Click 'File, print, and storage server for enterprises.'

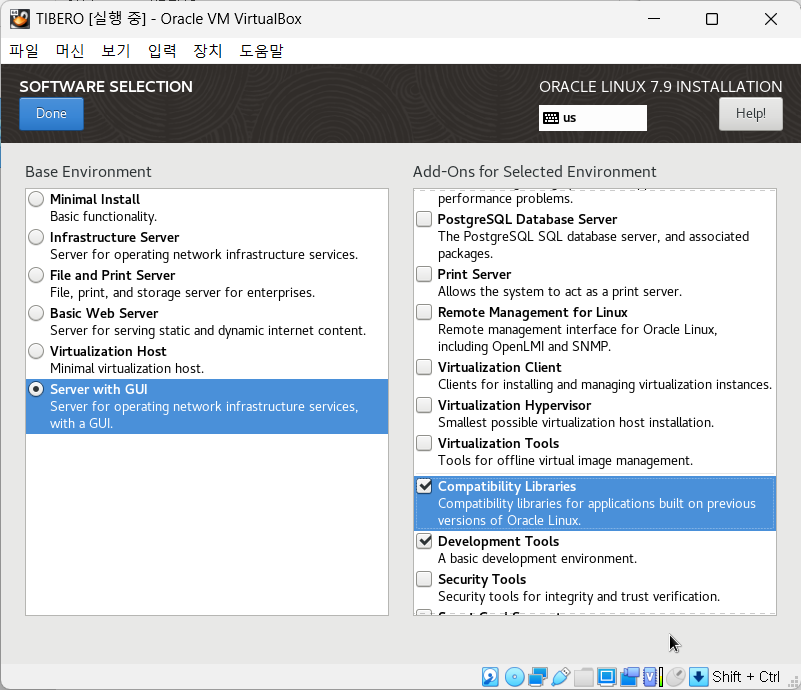[x=182, y=293]
